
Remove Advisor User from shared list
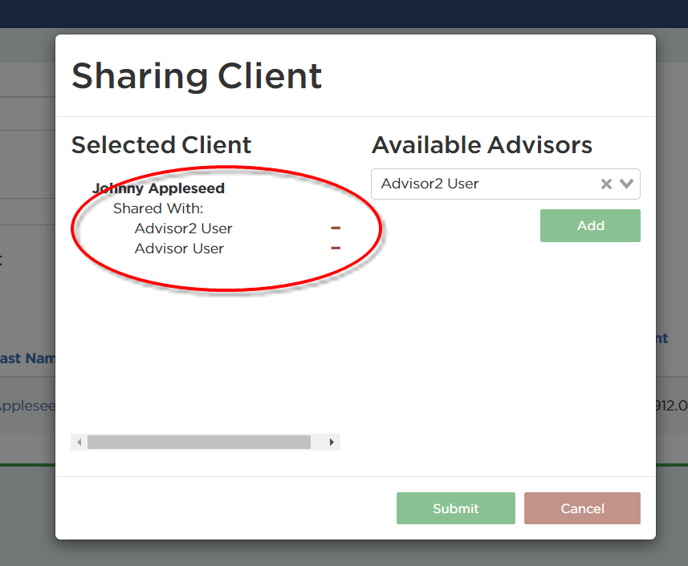pyautogui.click(x=336, y=248)
